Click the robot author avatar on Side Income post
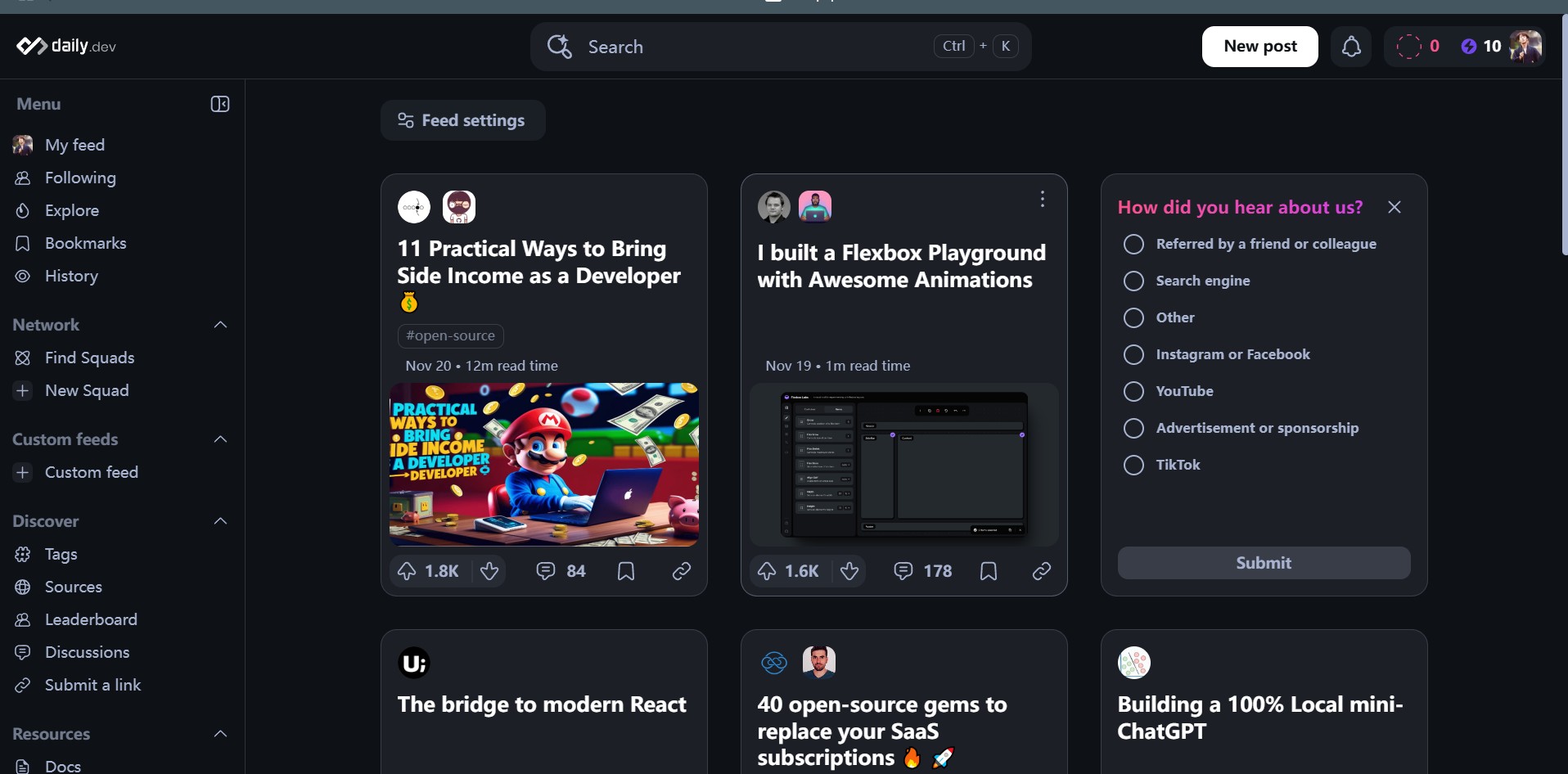This screenshot has width=1568, height=774. [459, 207]
